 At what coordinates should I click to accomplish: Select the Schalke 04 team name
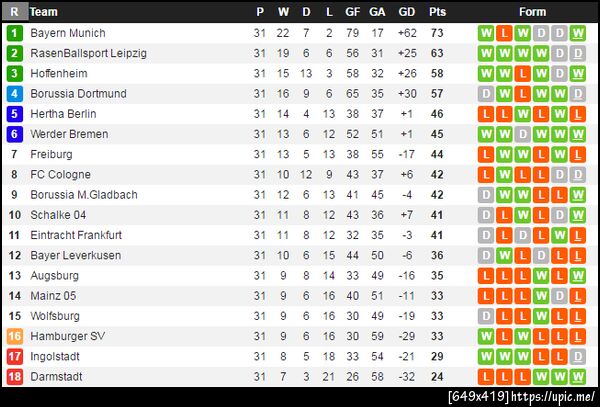[58, 215]
